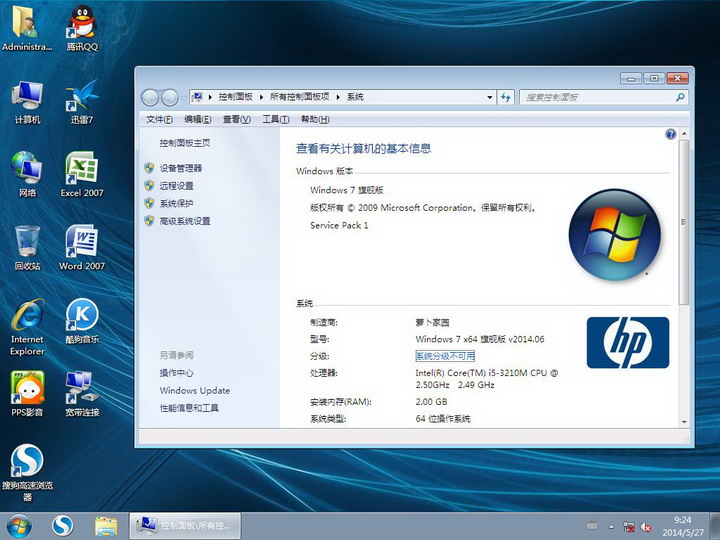Open Remote settings (远程设置) link

[176, 186]
